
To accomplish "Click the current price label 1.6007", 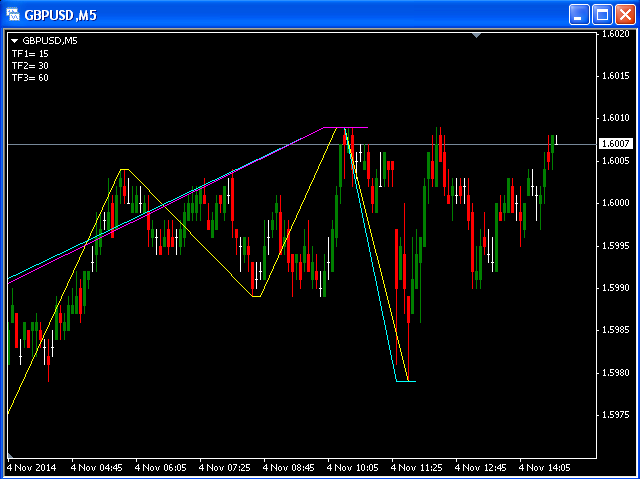I will click(x=615, y=144).
